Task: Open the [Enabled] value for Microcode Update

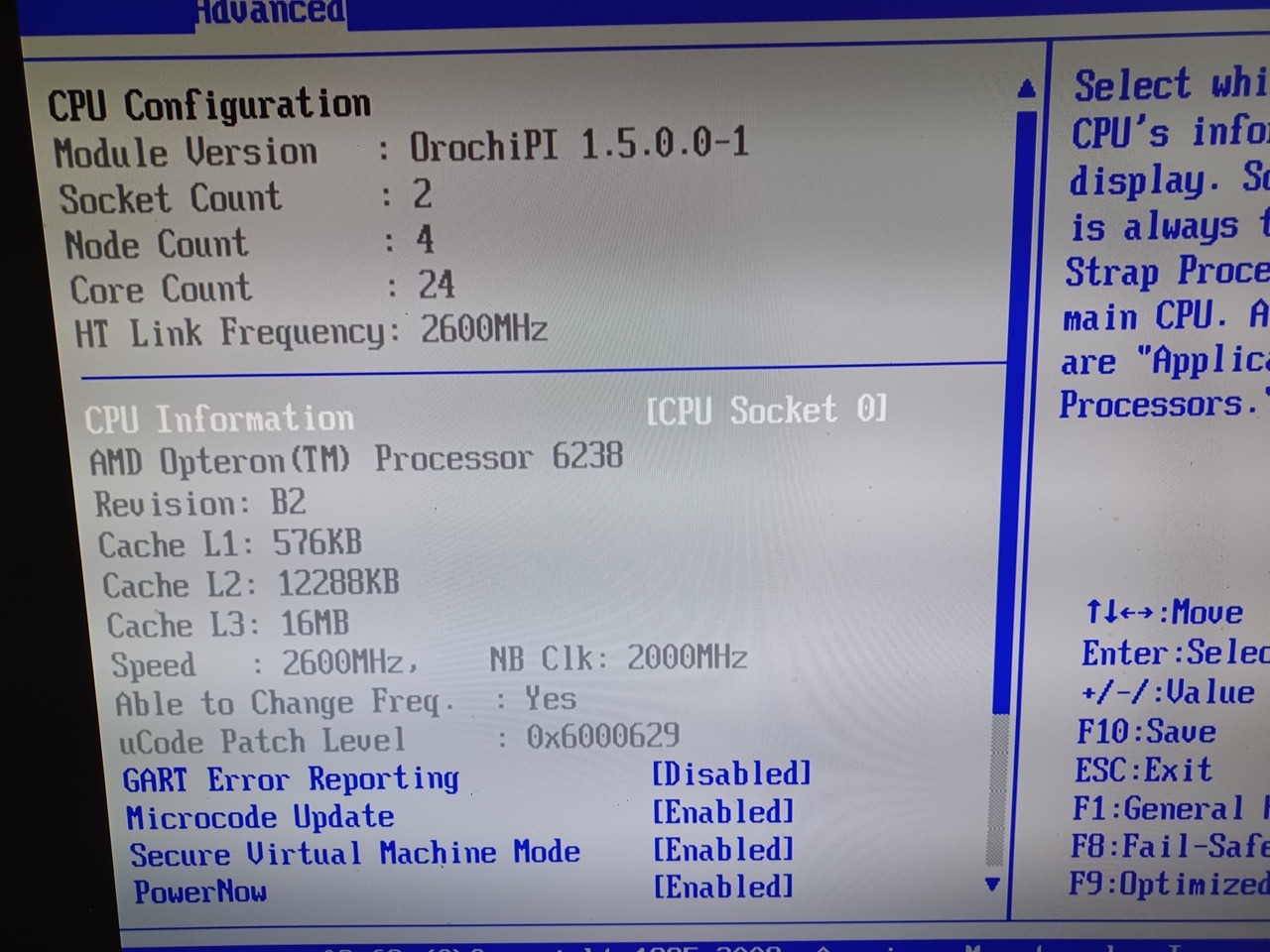Action: click(x=723, y=811)
